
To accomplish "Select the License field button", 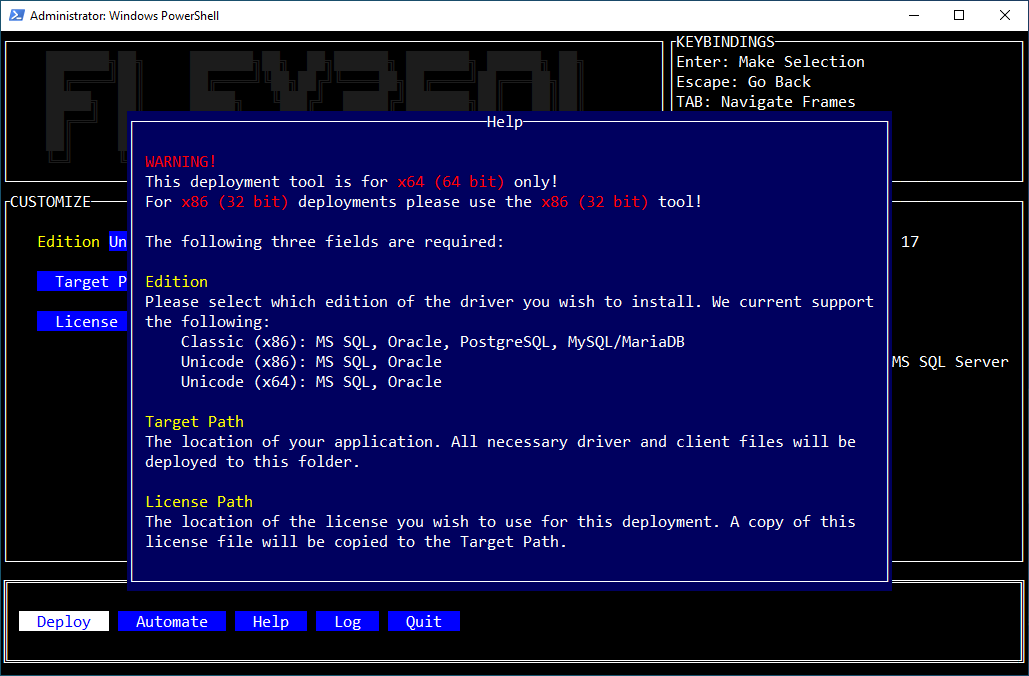I will (83, 322).
